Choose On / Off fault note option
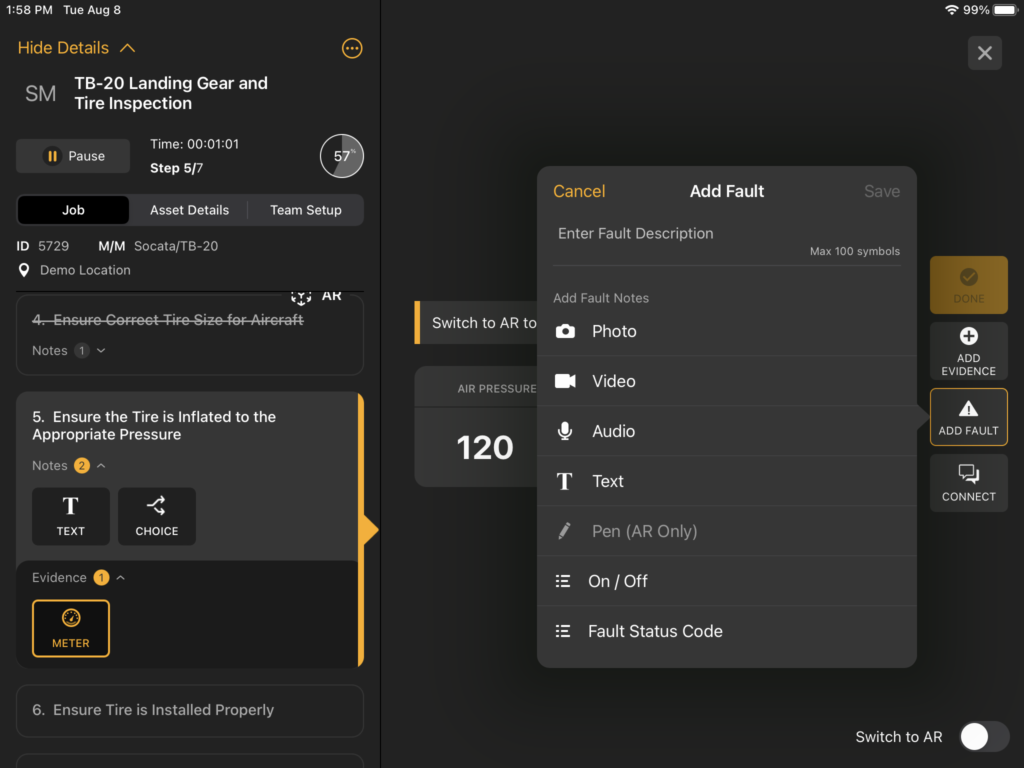The height and width of the screenshot is (768, 1024). pyautogui.click(x=727, y=581)
